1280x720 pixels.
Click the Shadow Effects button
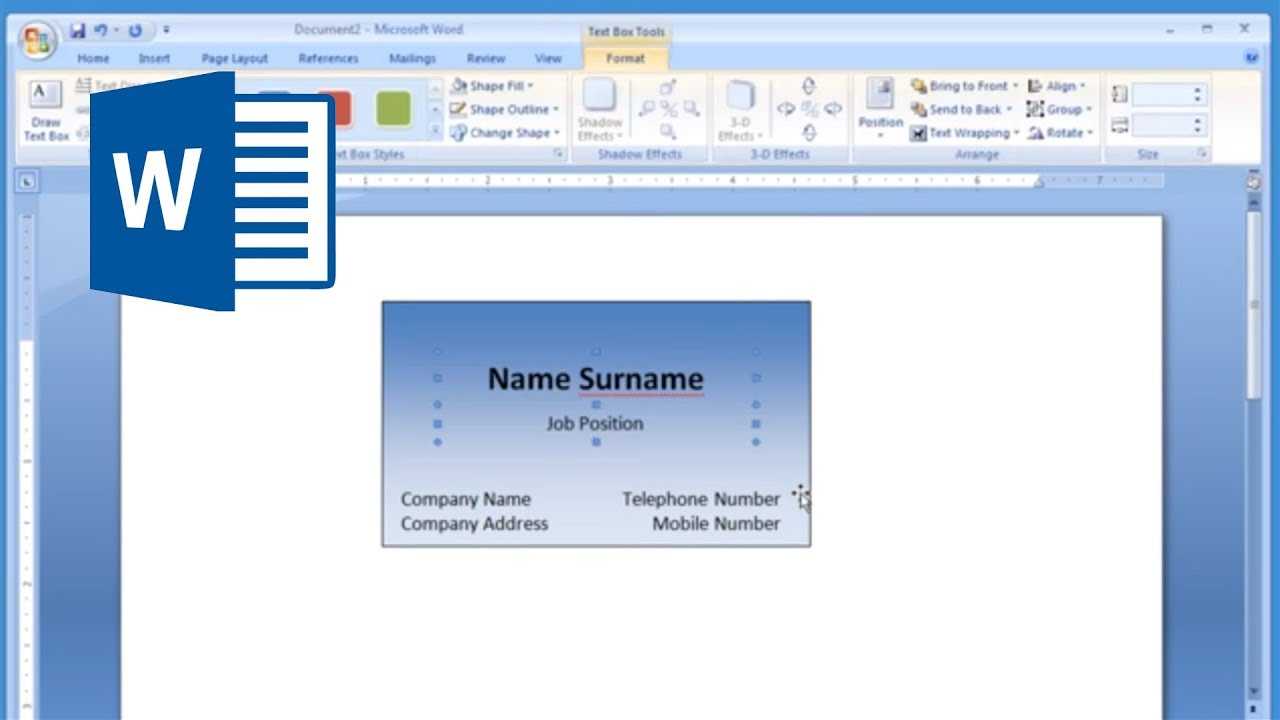[x=599, y=110]
